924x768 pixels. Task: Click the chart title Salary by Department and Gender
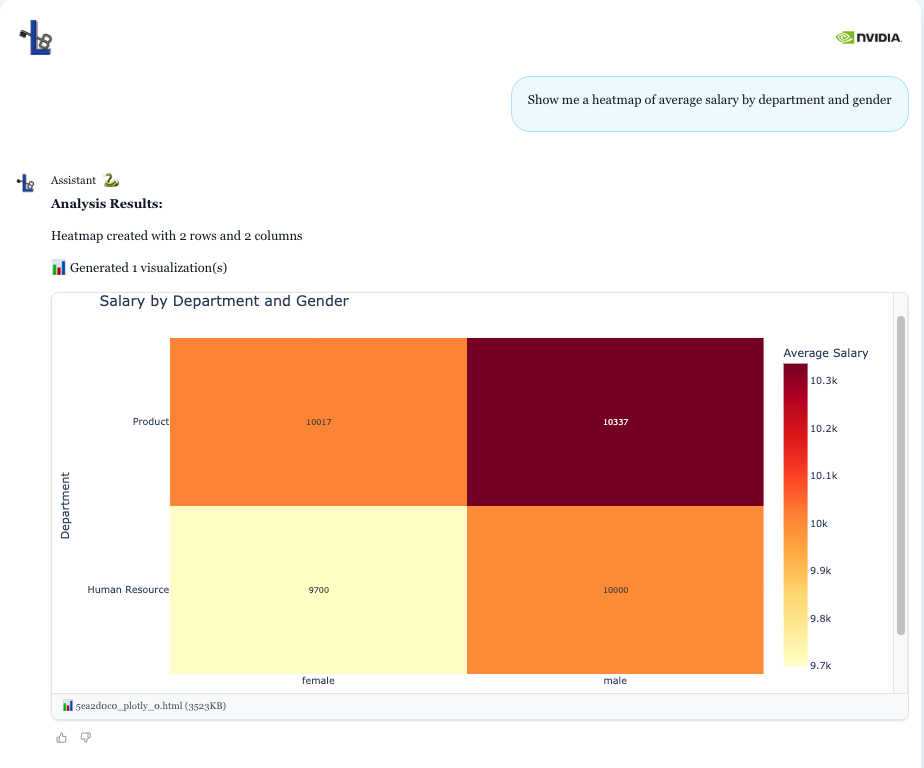pos(223,301)
